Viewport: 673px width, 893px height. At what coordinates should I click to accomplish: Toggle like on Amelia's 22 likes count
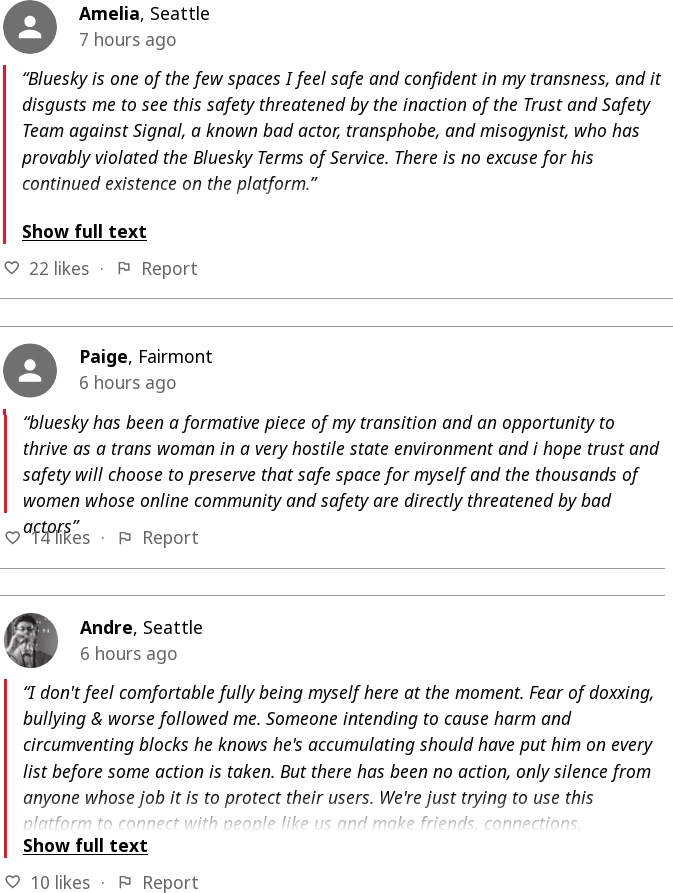tap(59, 268)
